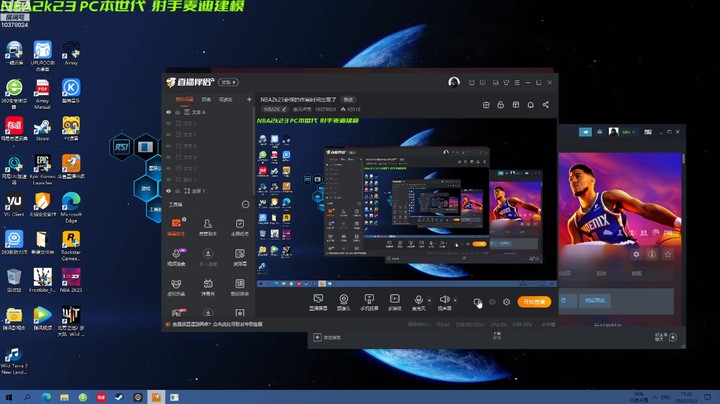Expand the speaker options arrow
Image resolution: width=720 pixels, height=404 pixels.
[x=455, y=300]
